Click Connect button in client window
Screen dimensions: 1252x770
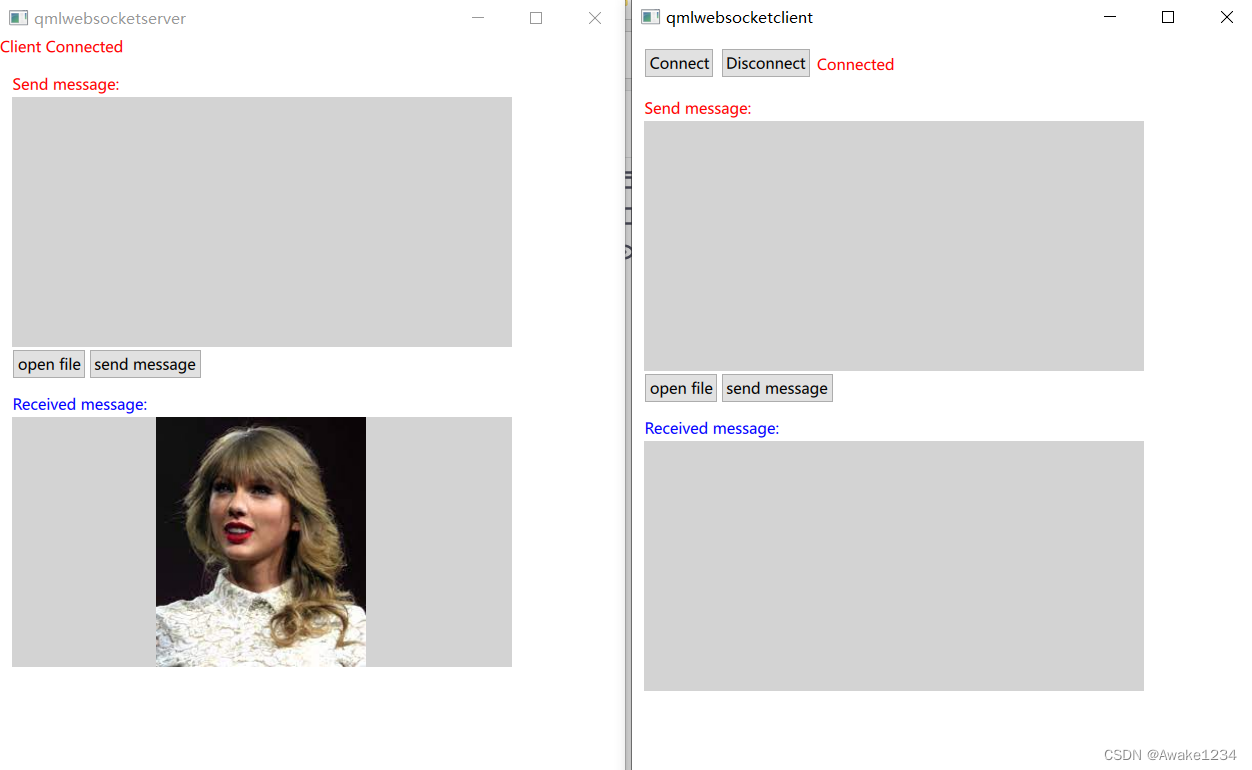pyautogui.click(x=679, y=63)
